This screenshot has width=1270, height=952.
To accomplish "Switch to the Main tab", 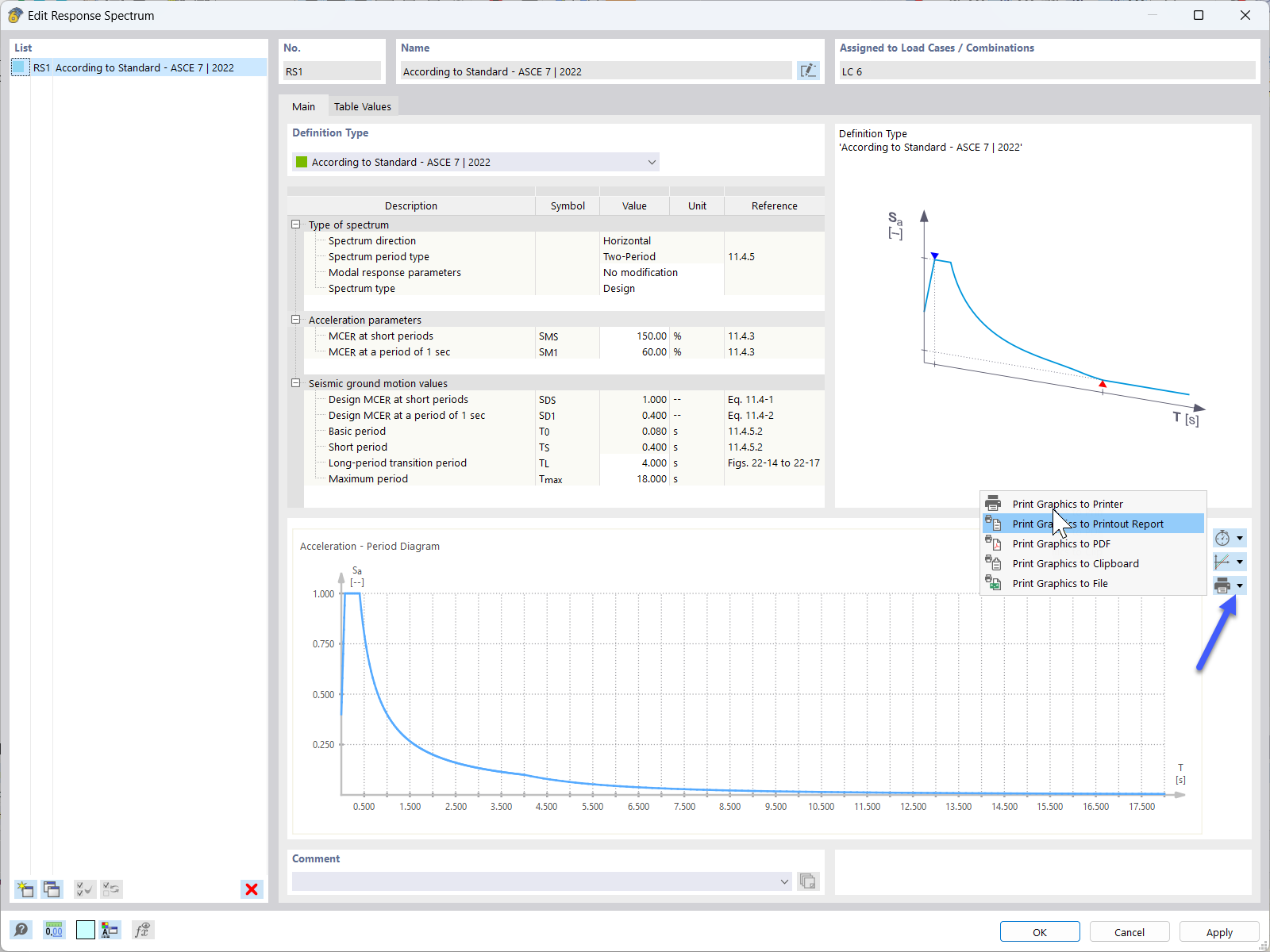I will 303,106.
